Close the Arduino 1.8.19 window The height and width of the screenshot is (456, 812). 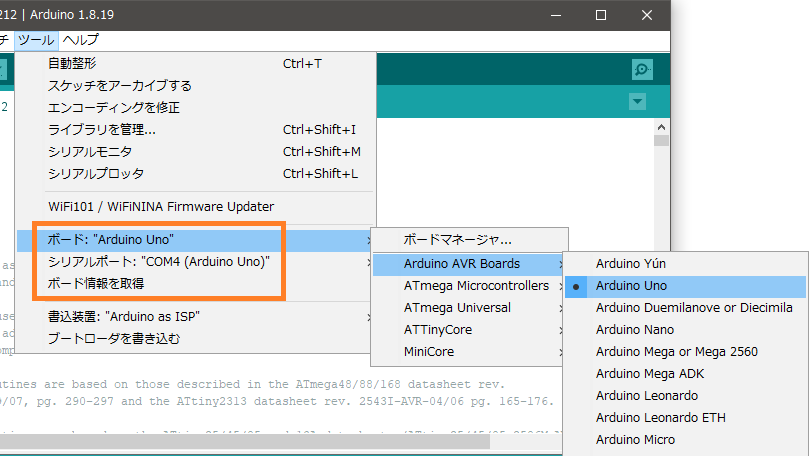click(x=647, y=15)
